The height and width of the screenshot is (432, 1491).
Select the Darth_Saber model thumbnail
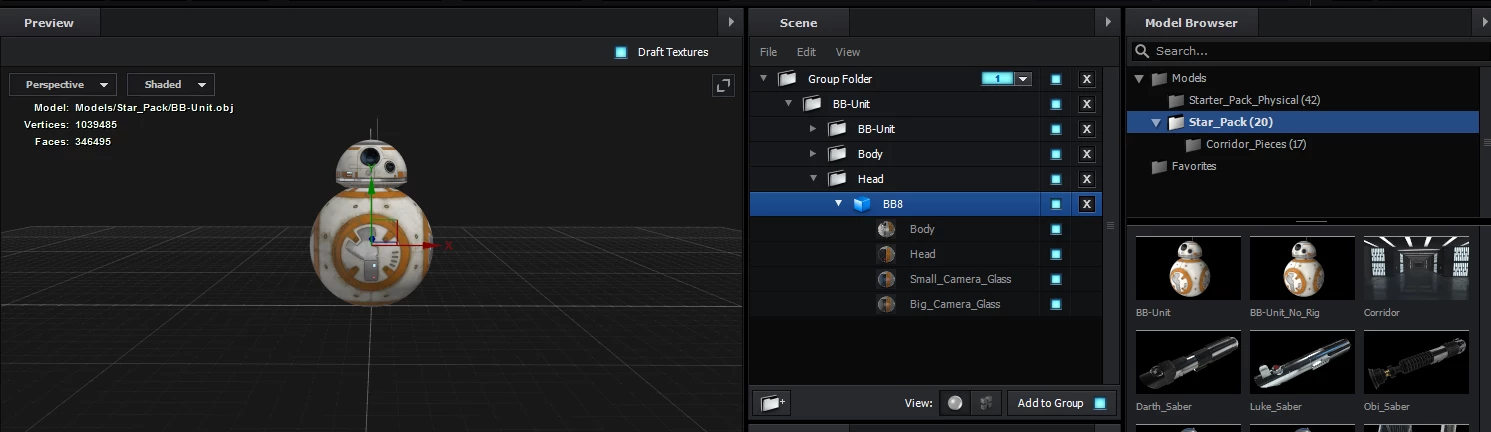1188,364
